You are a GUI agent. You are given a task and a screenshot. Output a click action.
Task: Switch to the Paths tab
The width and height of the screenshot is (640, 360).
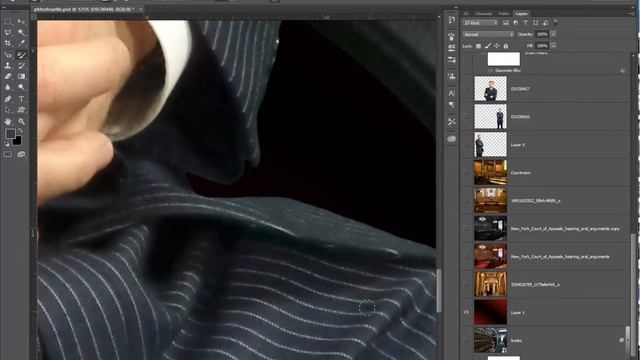click(x=504, y=13)
